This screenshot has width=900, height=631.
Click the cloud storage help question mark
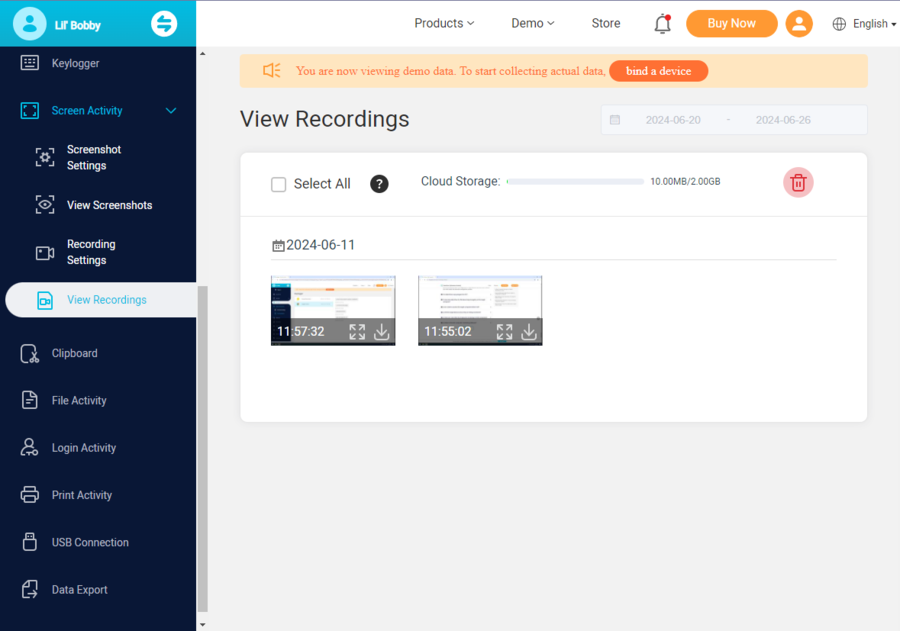pos(379,184)
